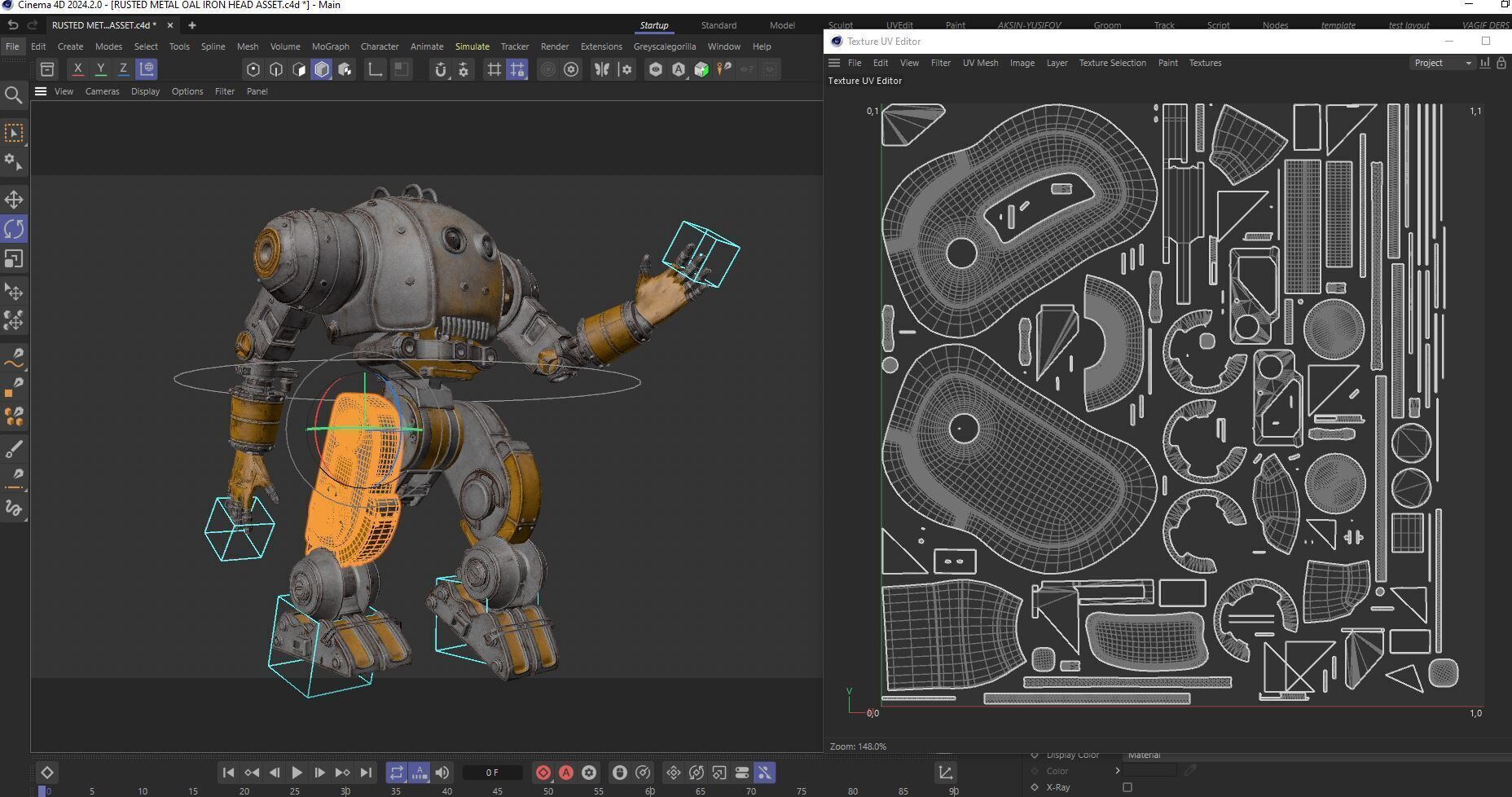The image size is (1512, 797).
Task: Select the Scale tool in left toolbar
Action: click(14, 259)
